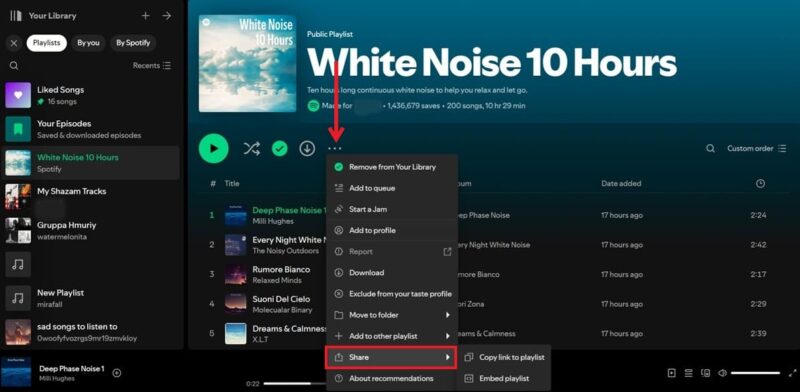Mute volume with speaker icon
Screen dimensions: 800x392
722,373
